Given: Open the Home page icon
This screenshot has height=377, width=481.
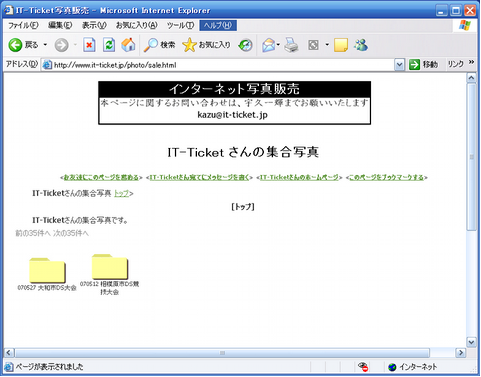Looking at the screenshot, I should click(128, 45).
